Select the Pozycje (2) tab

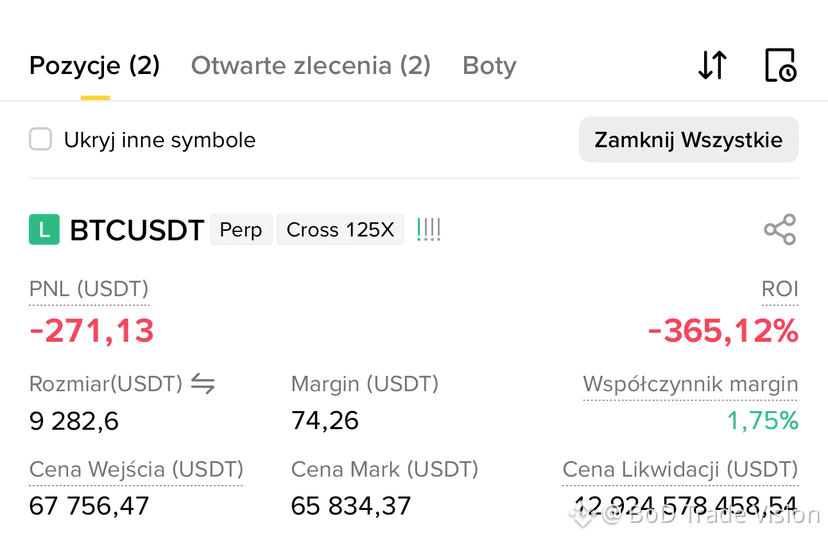(95, 66)
